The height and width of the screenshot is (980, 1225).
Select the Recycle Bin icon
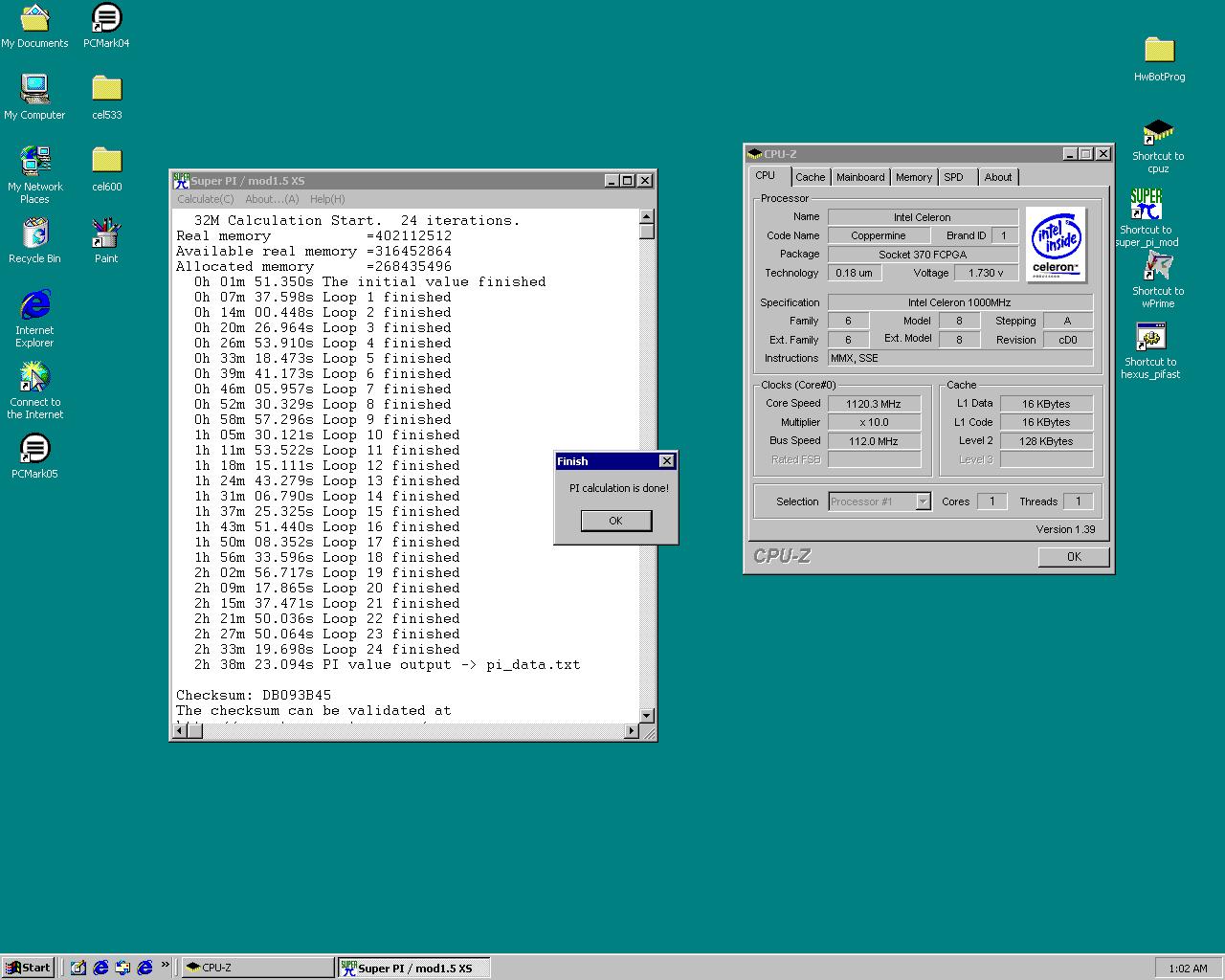34,240
